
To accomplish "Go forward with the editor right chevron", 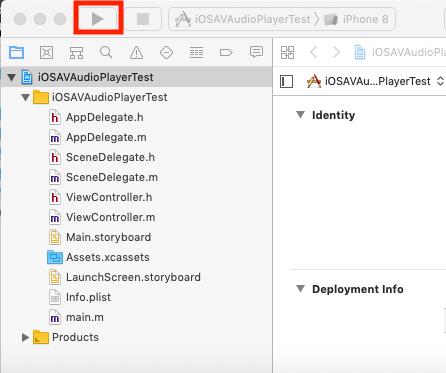I will tap(337, 52).
